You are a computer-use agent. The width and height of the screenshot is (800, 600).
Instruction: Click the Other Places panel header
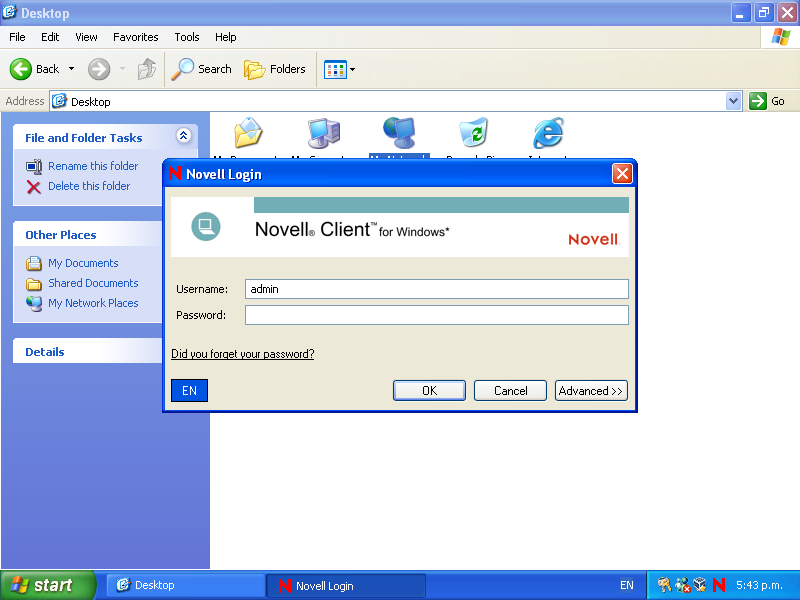point(87,235)
